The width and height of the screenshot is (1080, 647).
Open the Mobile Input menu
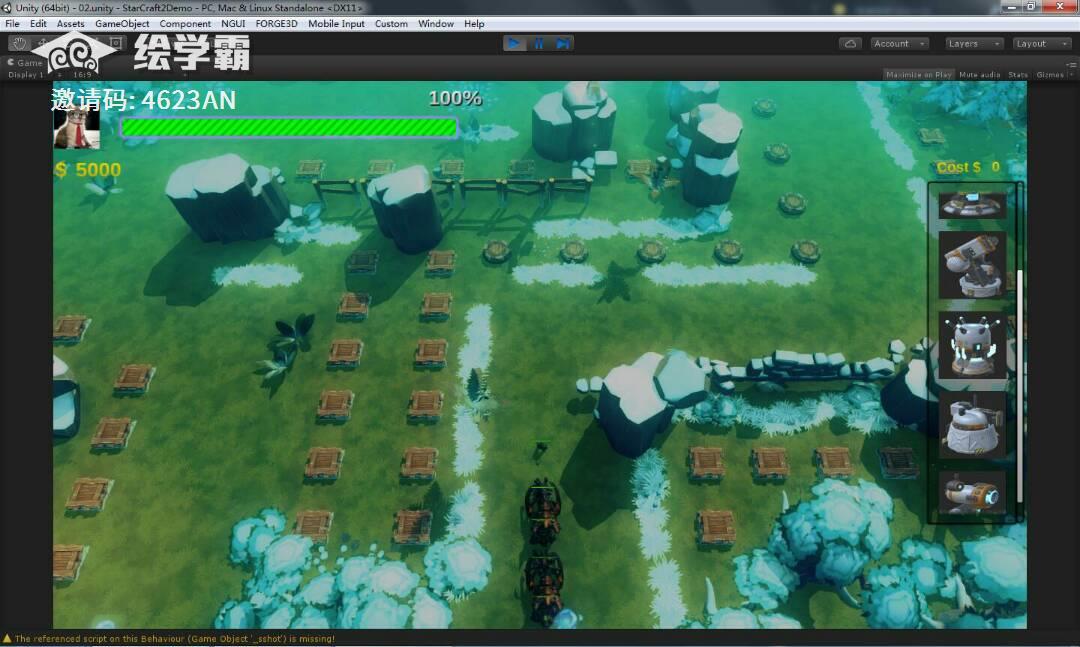coord(336,23)
